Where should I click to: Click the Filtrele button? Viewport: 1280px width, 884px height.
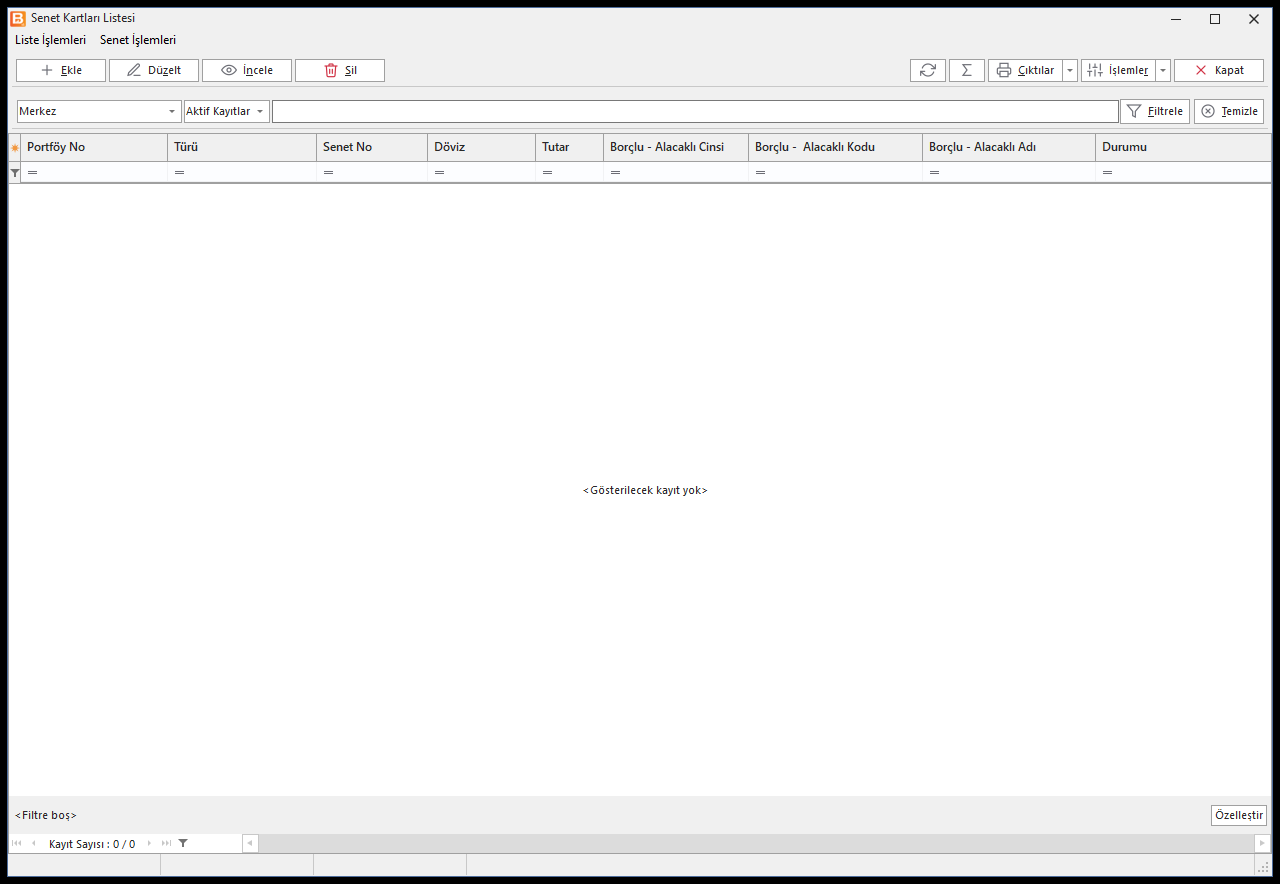pyautogui.click(x=1155, y=111)
